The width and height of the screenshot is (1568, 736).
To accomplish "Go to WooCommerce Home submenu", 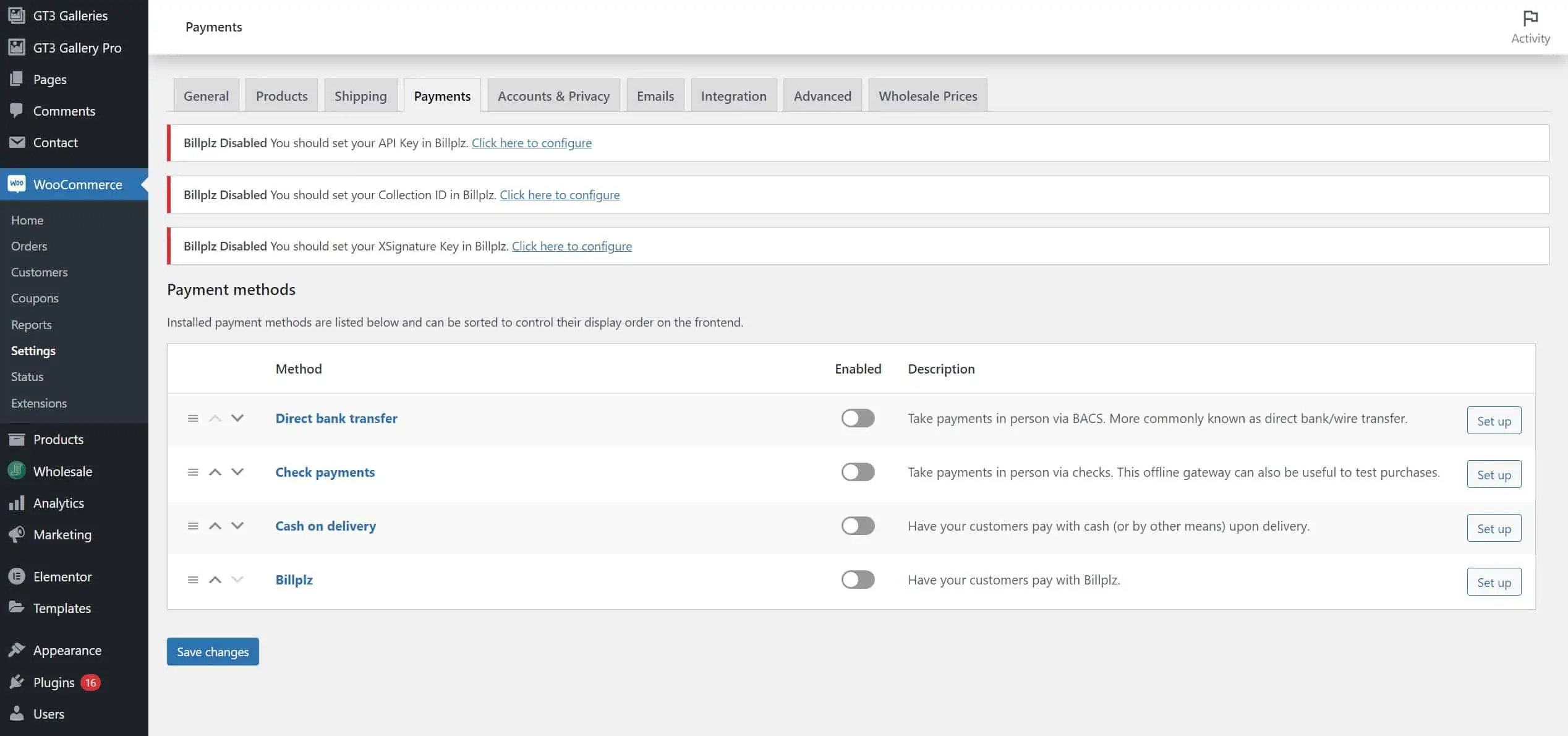I will coord(27,220).
